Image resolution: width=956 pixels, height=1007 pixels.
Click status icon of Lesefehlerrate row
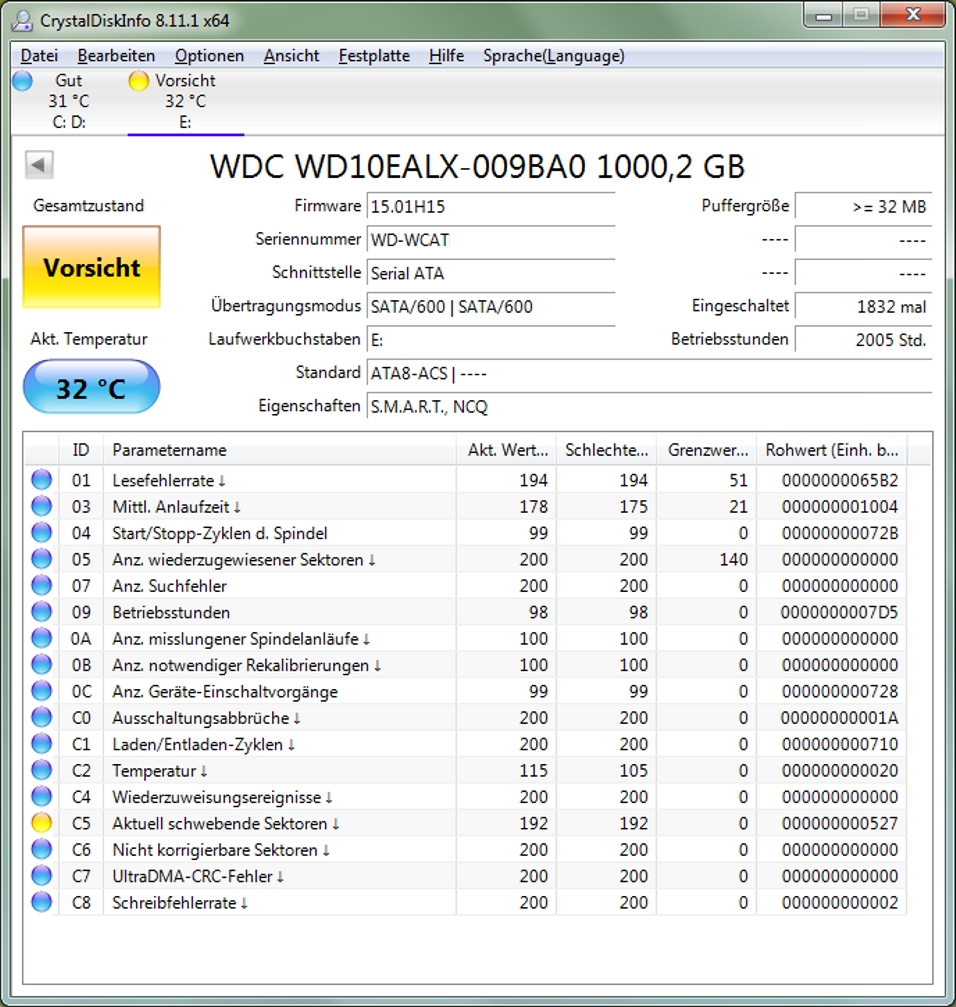[42, 480]
